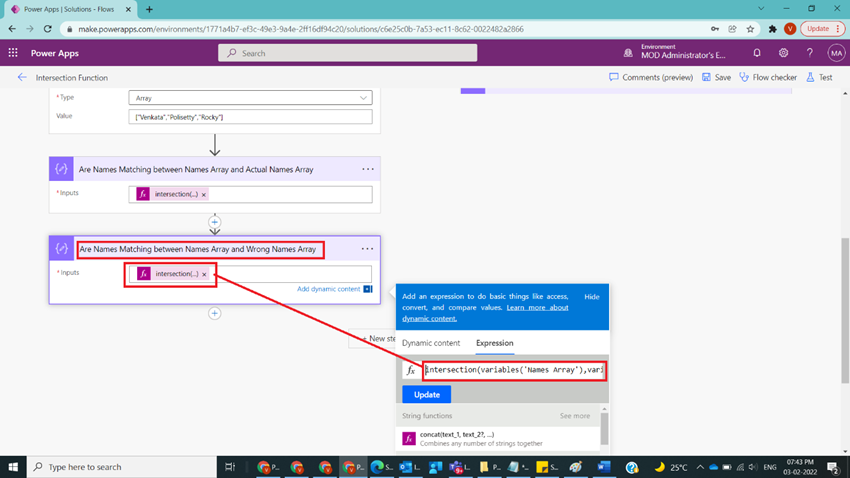Open the help question mark icon
This screenshot has width=850, height=478.
[809, 53]
